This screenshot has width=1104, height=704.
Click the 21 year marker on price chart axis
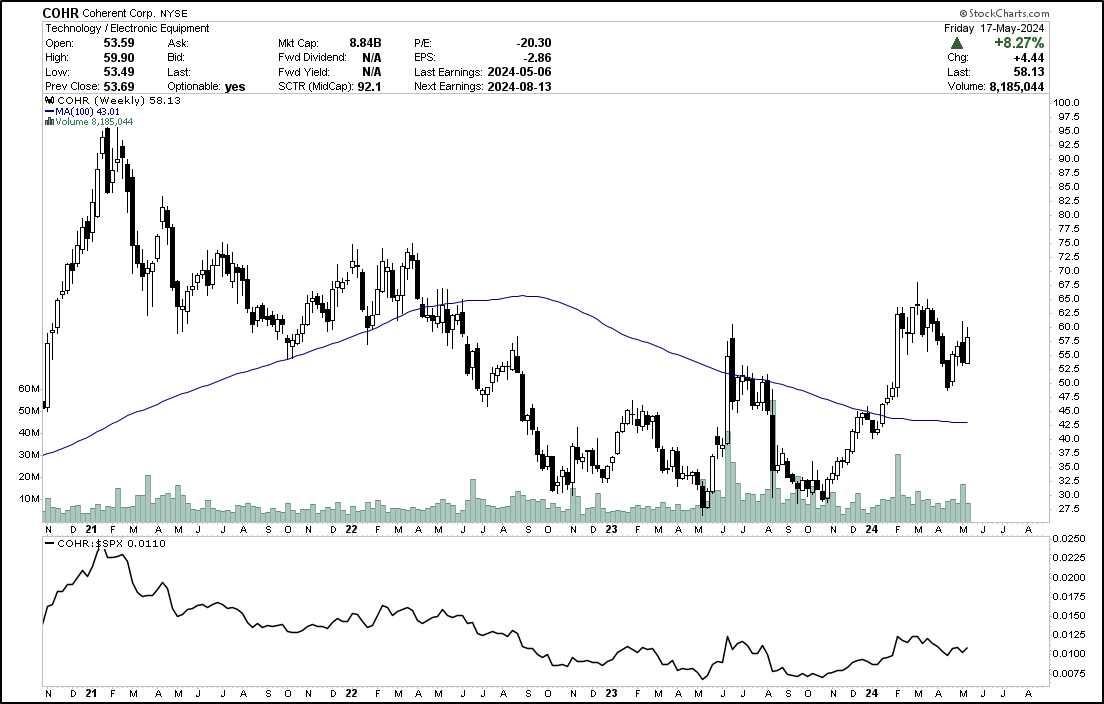pos(91,529)
